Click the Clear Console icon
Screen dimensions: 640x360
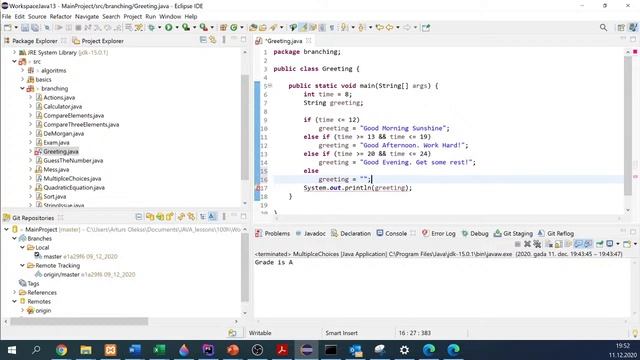[x=549, y=244]
